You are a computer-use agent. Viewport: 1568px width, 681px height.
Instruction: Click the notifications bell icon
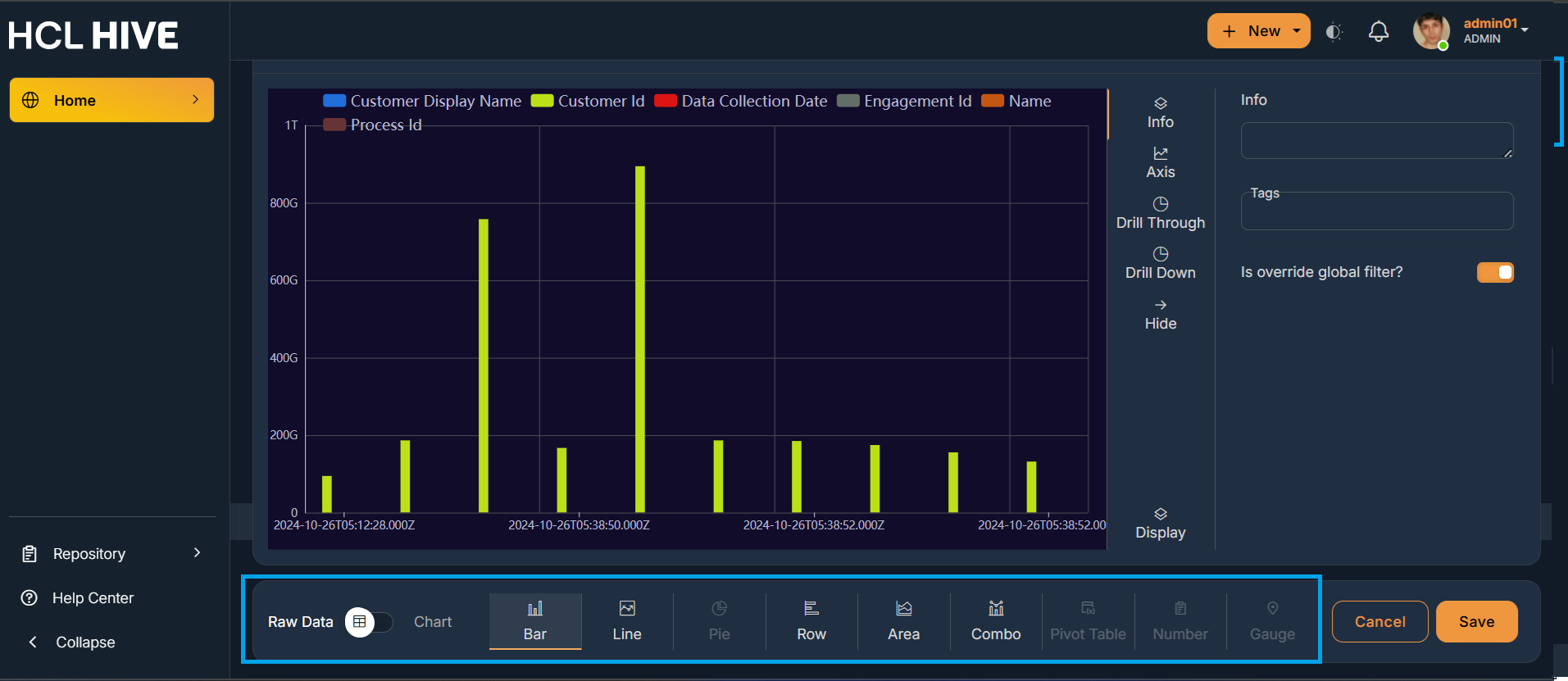tap(1379, 32)
